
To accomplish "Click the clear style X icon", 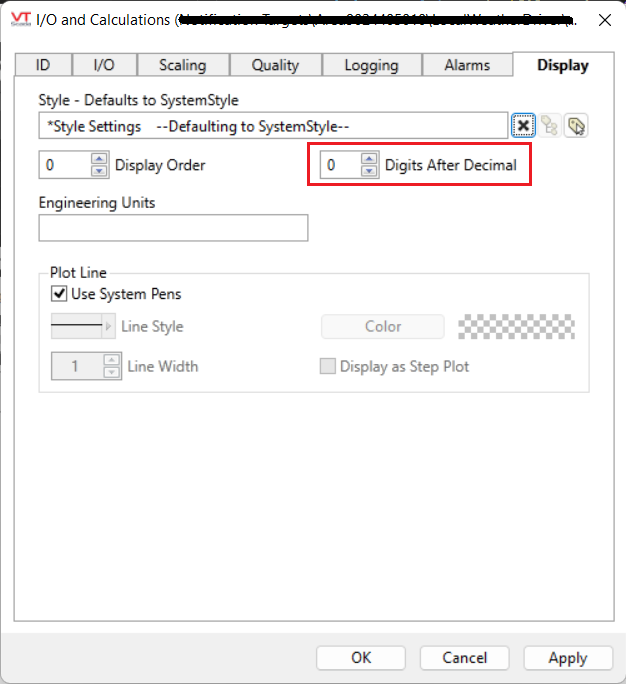I will 523,126.
